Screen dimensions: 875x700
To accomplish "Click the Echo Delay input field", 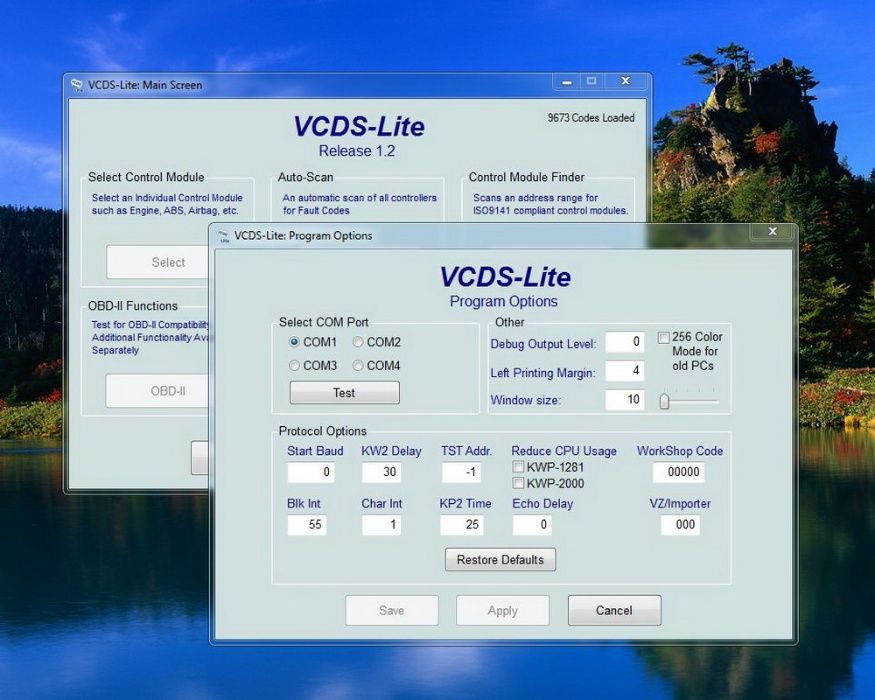I will (532, 525).
